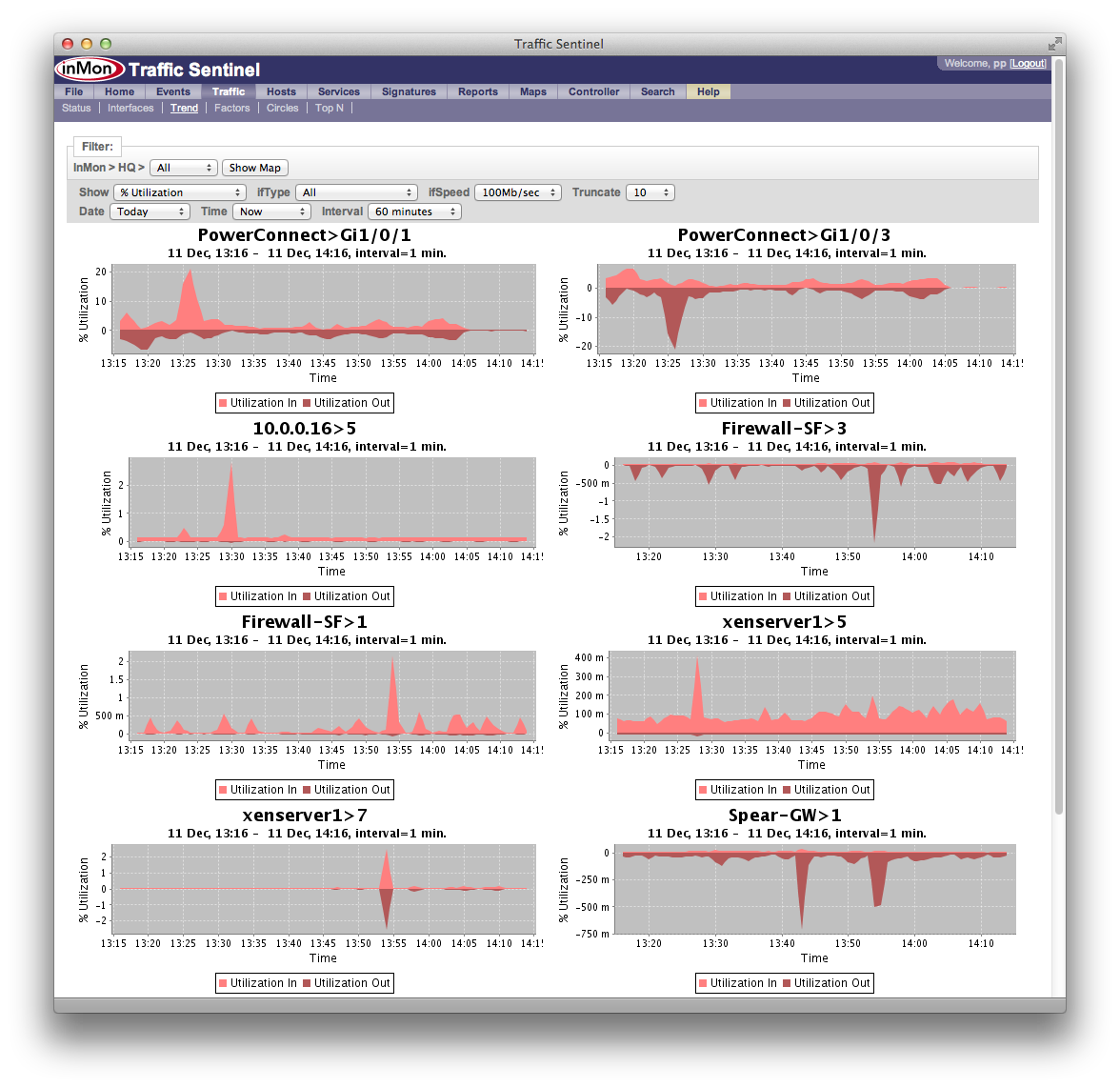Click the InMon > HQ filter path
1120x1088 pixels.
pyautogui.click(x=109, y=168)
